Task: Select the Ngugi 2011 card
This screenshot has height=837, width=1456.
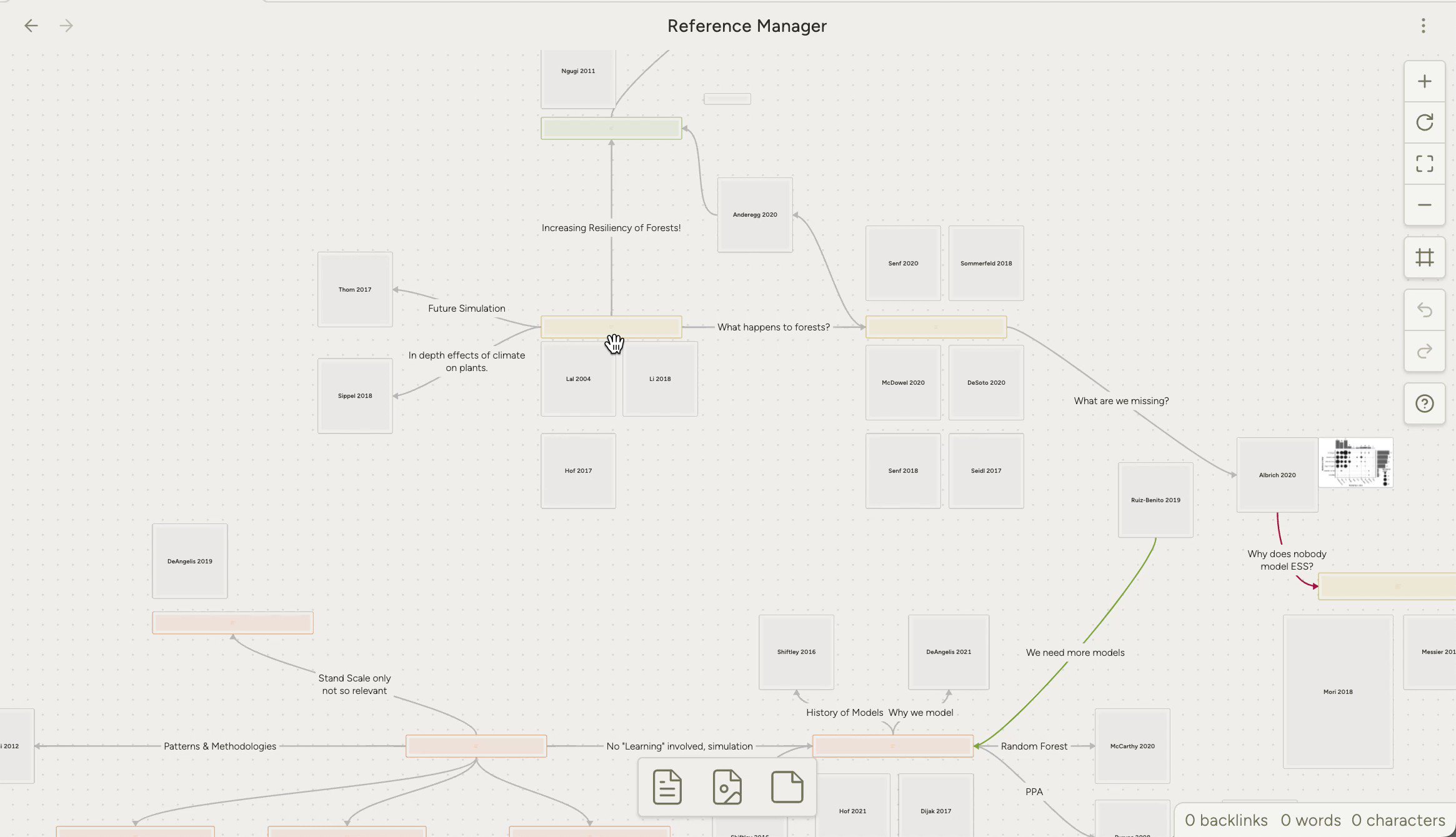Action: (x=578, y=79)
